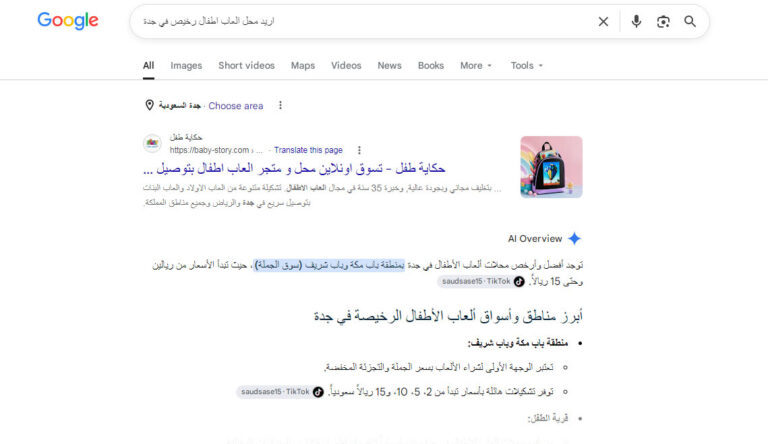Image resolution: width=768 pixels, height=444 pixels.
Task: Open the backpack product thumbnail
Action: pos(551,167)
